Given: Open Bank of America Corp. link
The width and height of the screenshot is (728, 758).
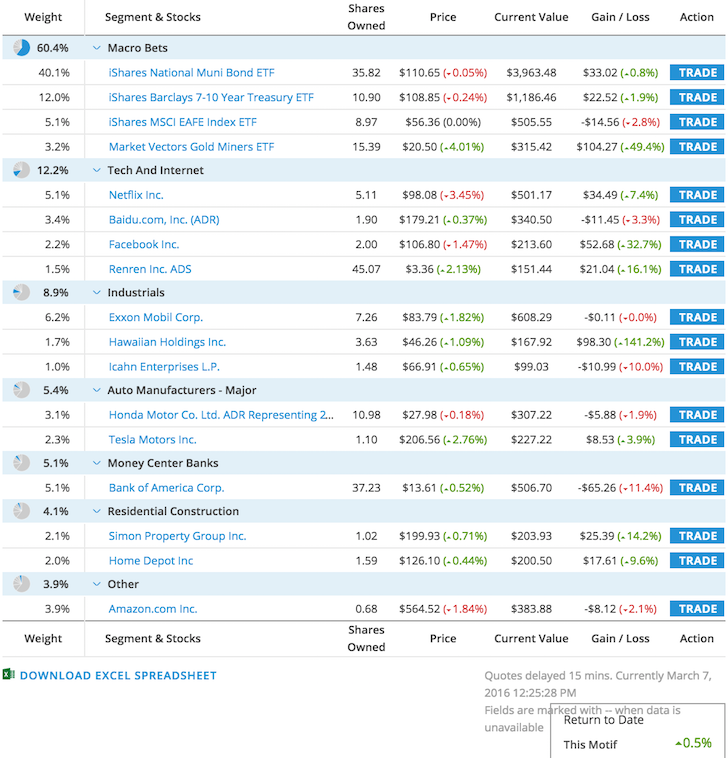Looking at the screenshot, I should point(167,488).
